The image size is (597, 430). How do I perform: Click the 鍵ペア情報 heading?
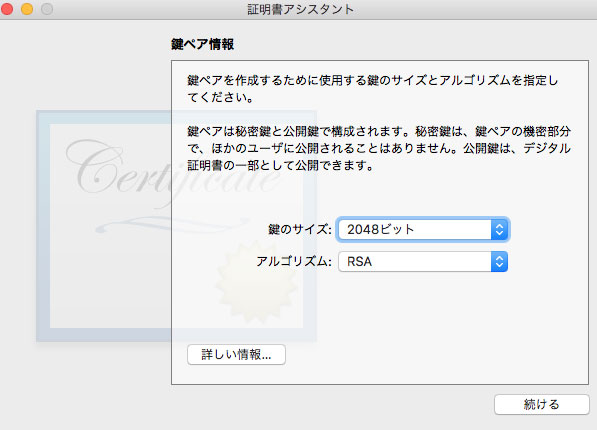click(x=202, y=44)
